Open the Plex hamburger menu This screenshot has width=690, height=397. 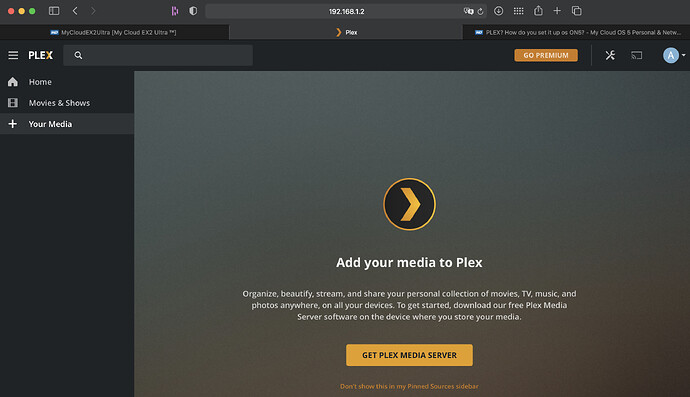[x=13, y=55]
